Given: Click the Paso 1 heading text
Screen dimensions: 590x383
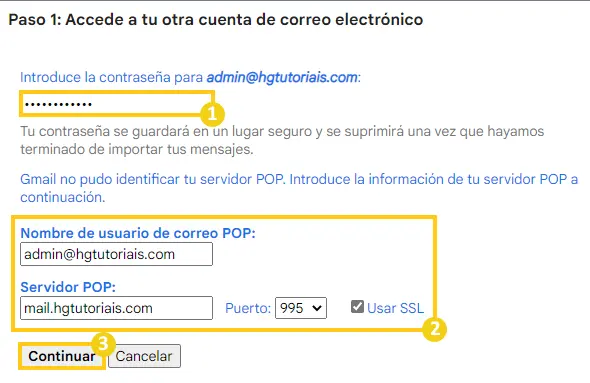Looking at the screenshot, I should click(216, 20).
